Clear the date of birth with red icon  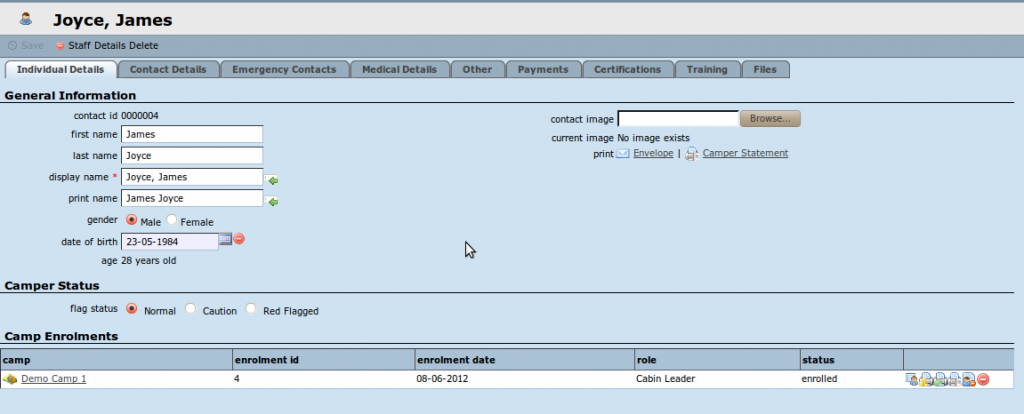[239, 239]
